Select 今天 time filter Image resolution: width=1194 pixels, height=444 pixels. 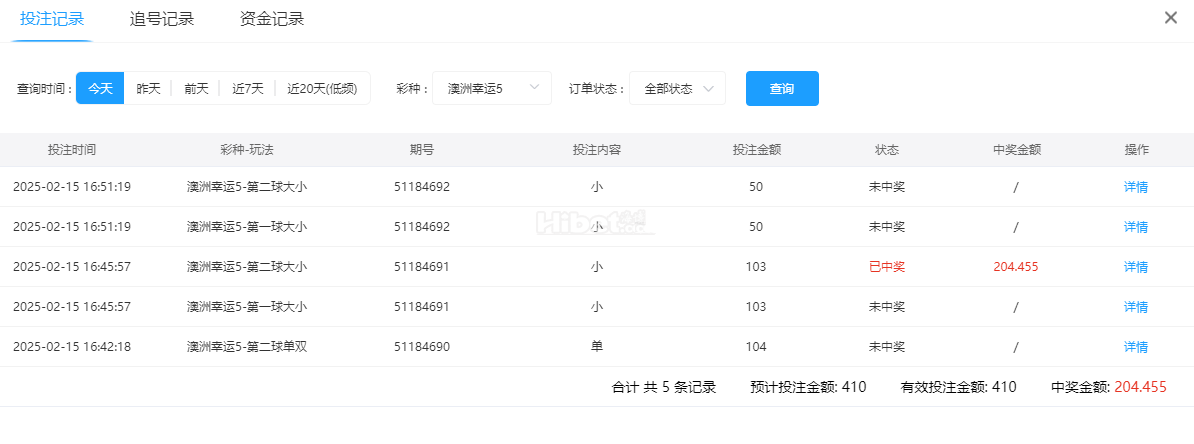[100, 88]
